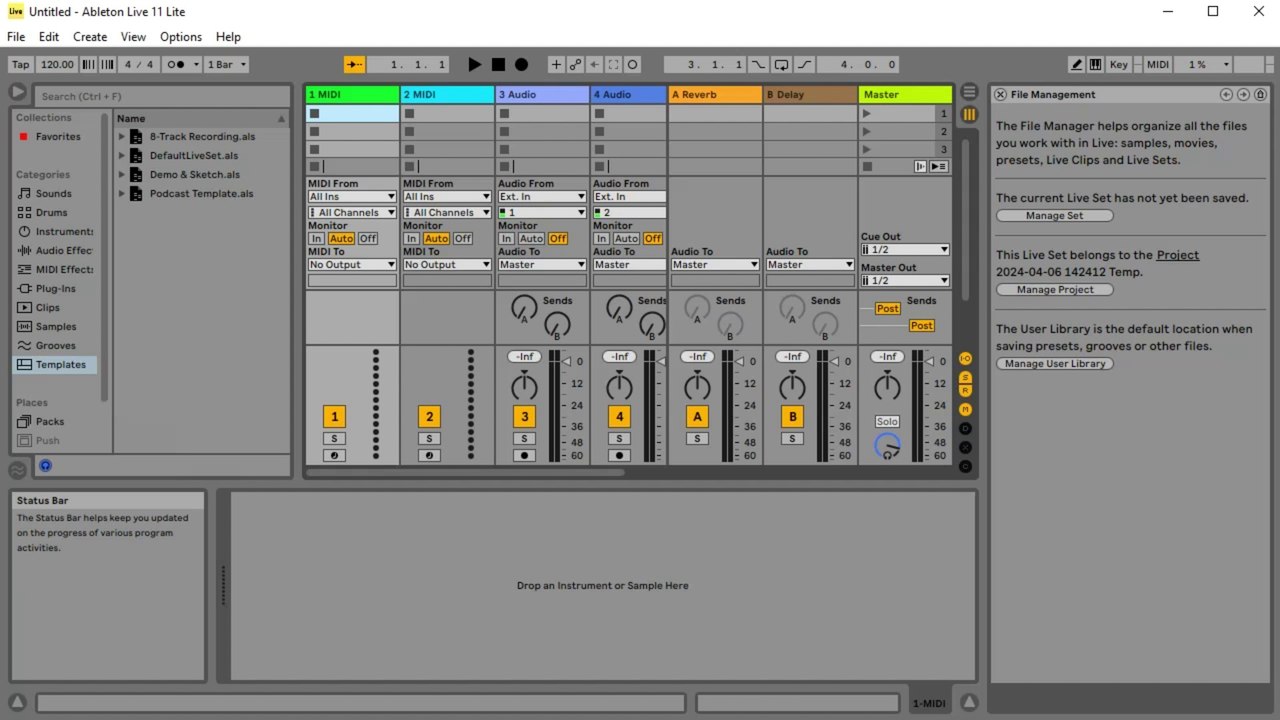
Task: Adjust 3 Audio pan knob
Action: pos(524,386)
